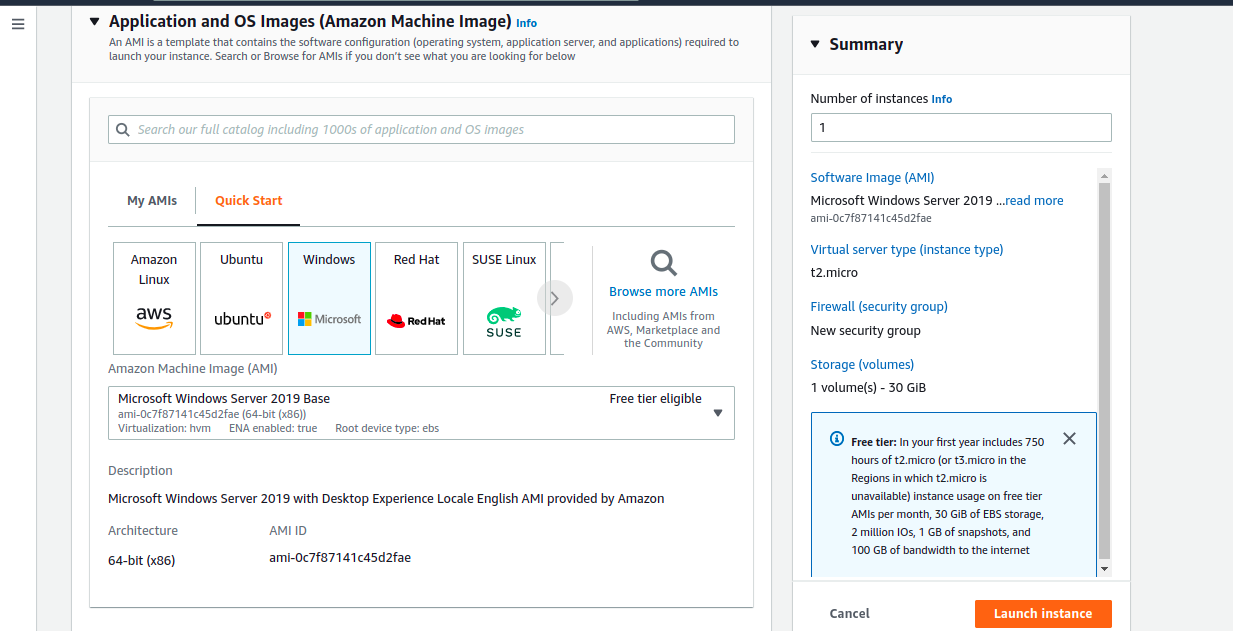
Task: Open Info link next to AMI heading
Action: tap(526, 23)
